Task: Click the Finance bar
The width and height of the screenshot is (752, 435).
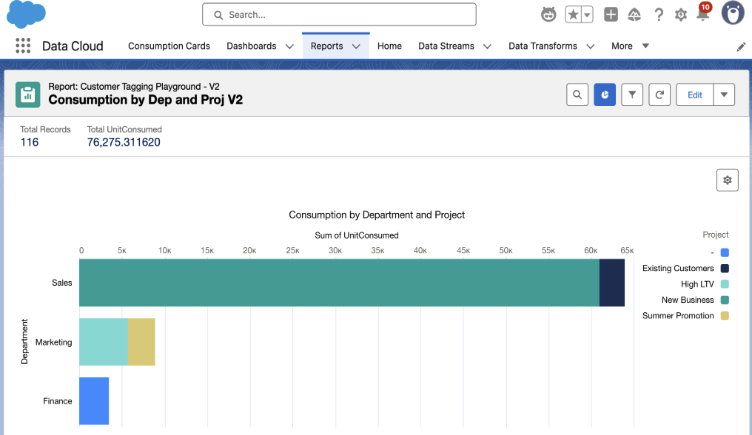Action: pos(94,401)
